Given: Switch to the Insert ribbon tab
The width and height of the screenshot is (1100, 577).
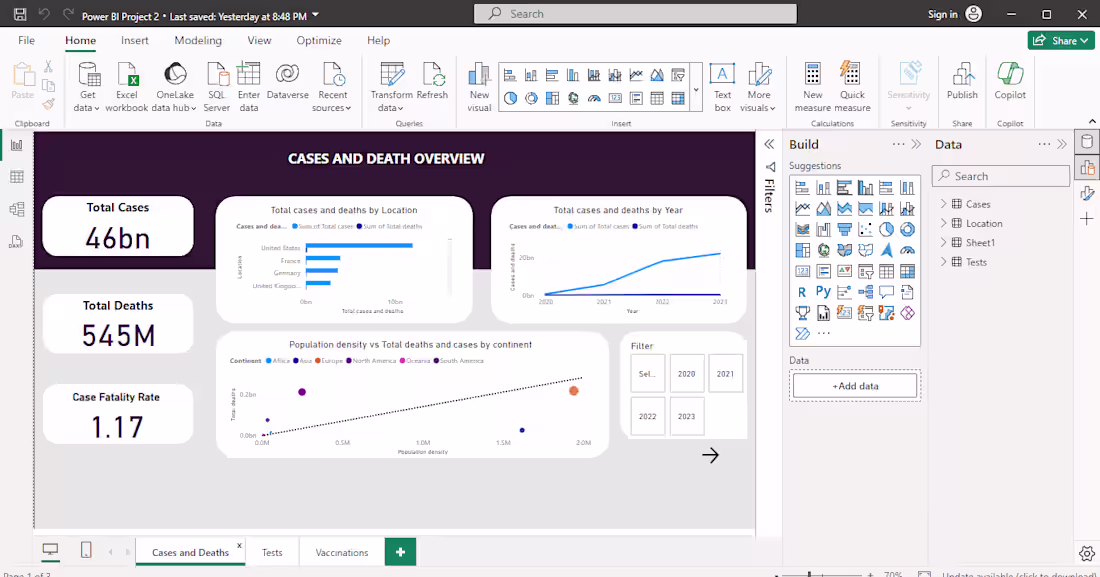Looking at the screenshot, I should [x=135, y=40].
